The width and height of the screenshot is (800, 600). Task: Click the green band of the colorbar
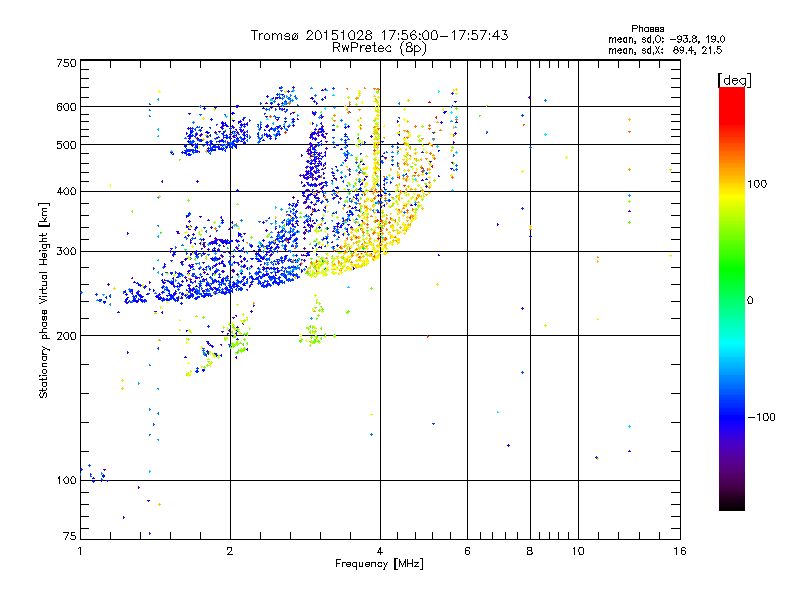point(732,270)
